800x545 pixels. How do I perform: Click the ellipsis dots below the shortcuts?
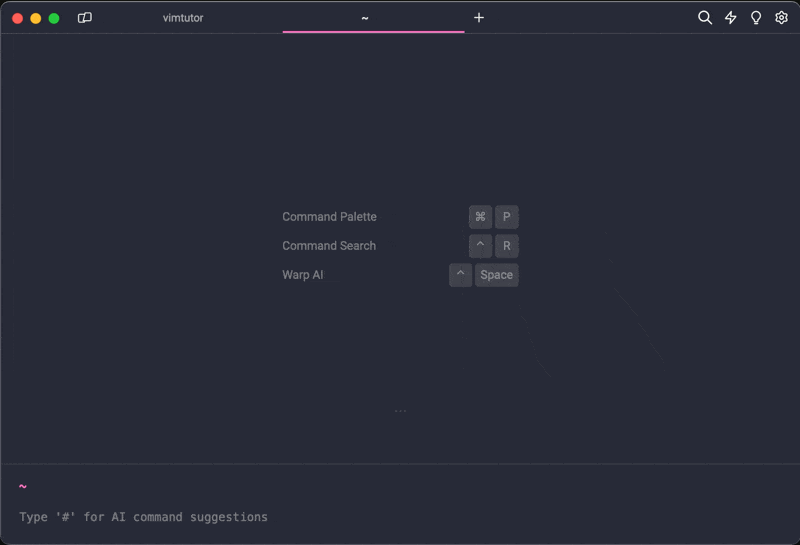coord(400,411)
